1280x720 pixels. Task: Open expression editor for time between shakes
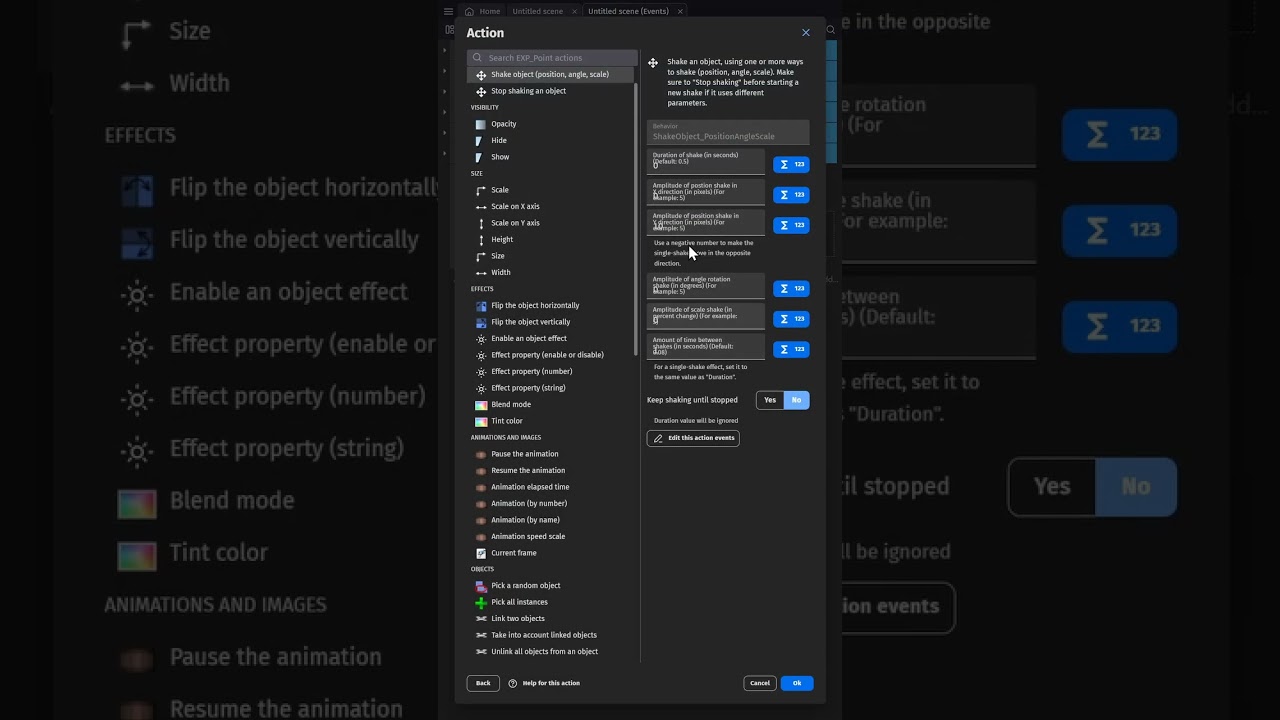(791, 349)
